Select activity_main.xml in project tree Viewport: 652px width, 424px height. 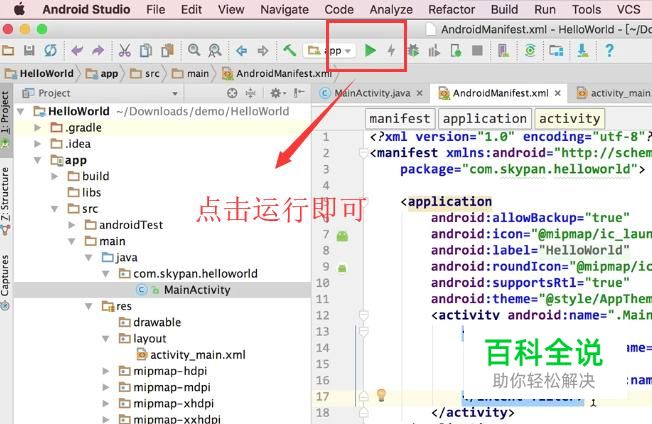tap(198, 355)
